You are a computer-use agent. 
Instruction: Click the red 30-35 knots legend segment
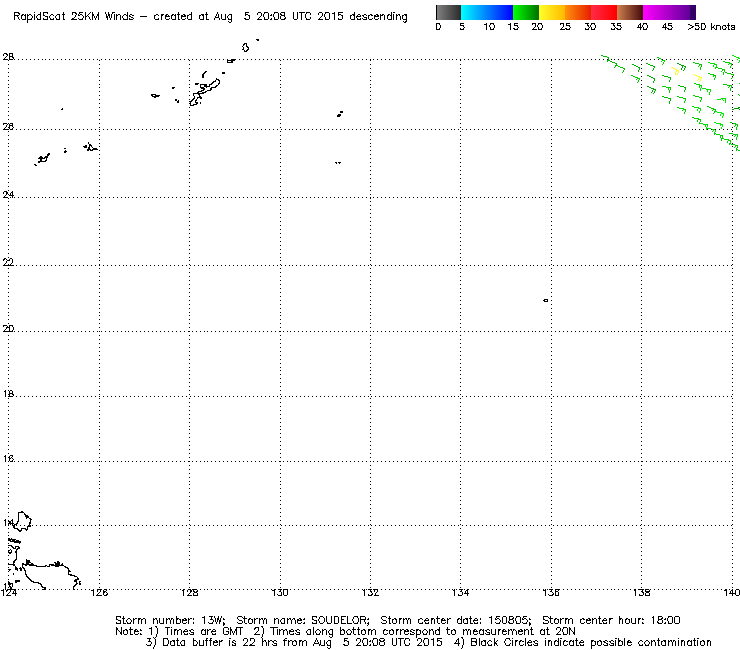(x=604, y=12)
